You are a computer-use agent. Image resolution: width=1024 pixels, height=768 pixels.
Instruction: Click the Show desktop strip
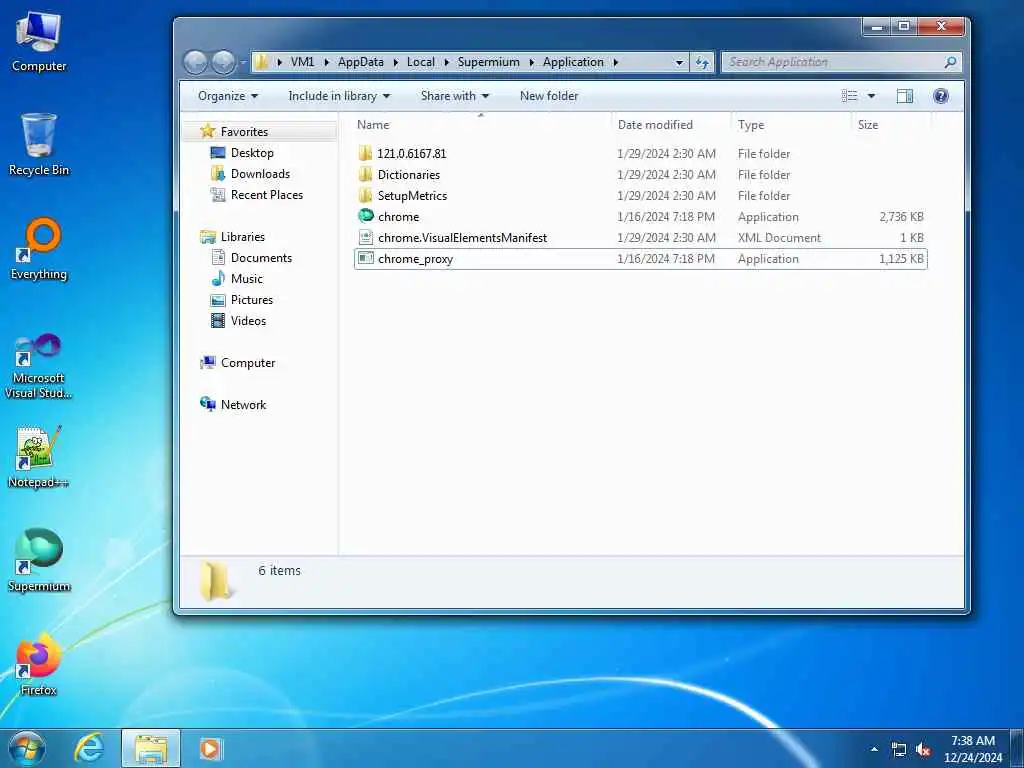click(x=1017, y=748)
